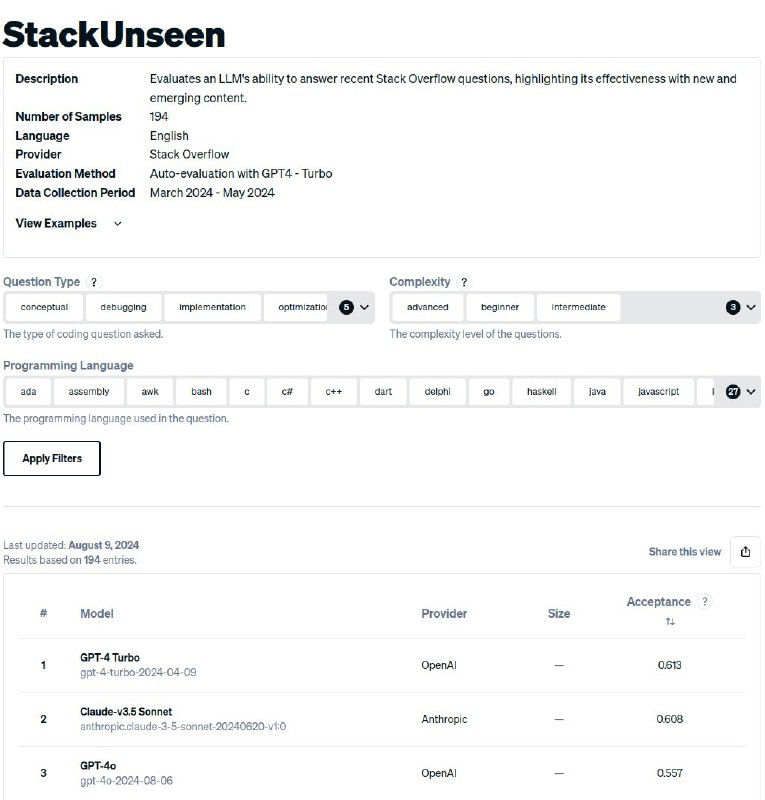Click the Apply Filters button
Viewport: 765px width, 800px height.
[x=52, y=458]
